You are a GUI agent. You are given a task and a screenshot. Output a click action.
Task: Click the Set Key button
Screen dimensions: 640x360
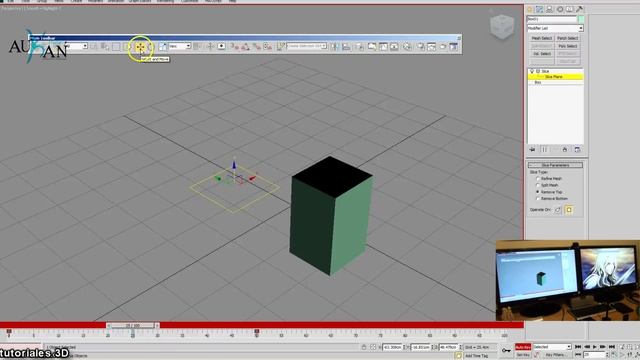point(523,355)
